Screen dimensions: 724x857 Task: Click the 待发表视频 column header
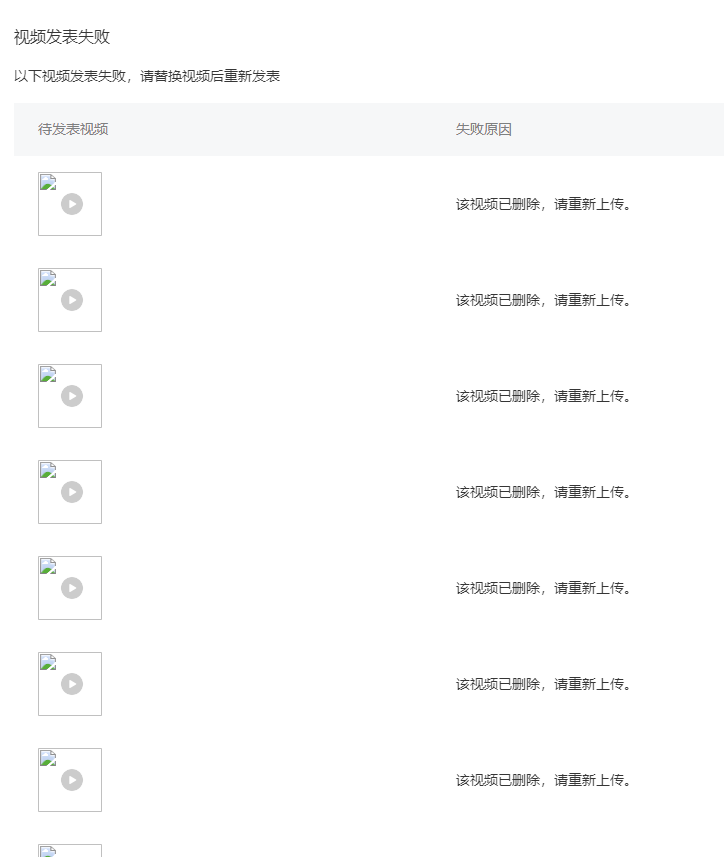(73, 130)
